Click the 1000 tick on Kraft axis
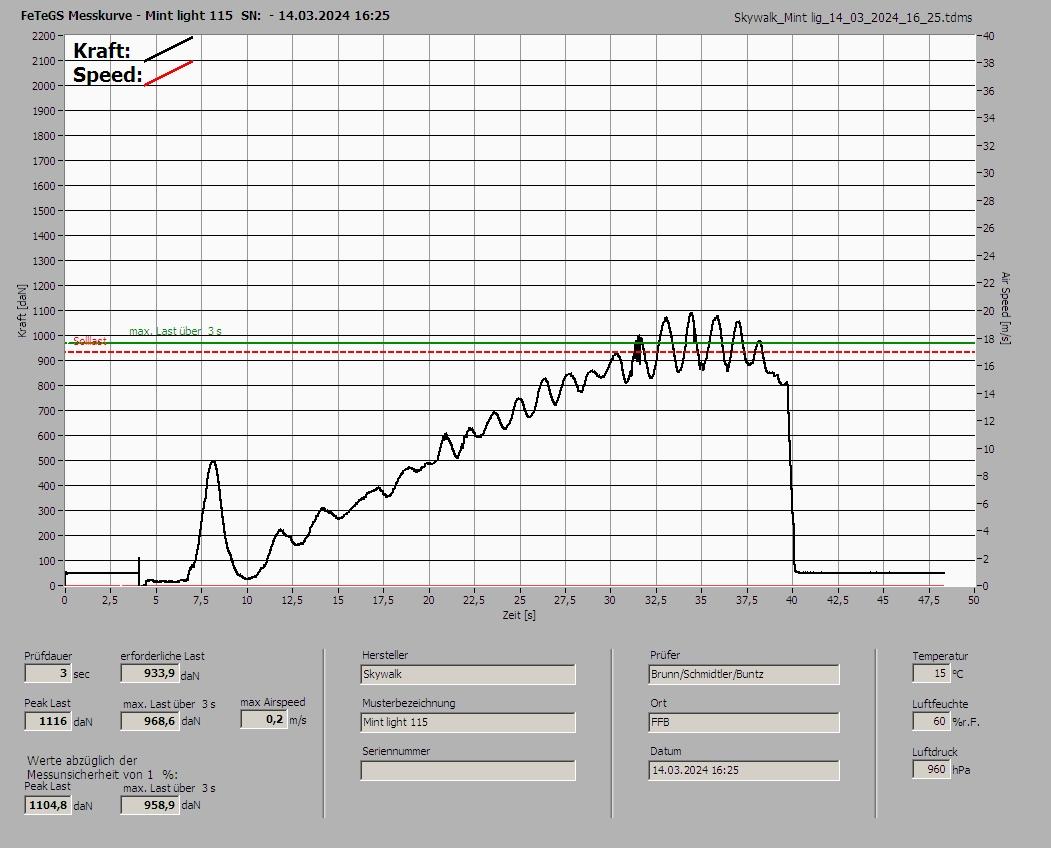 click(43, 336)
